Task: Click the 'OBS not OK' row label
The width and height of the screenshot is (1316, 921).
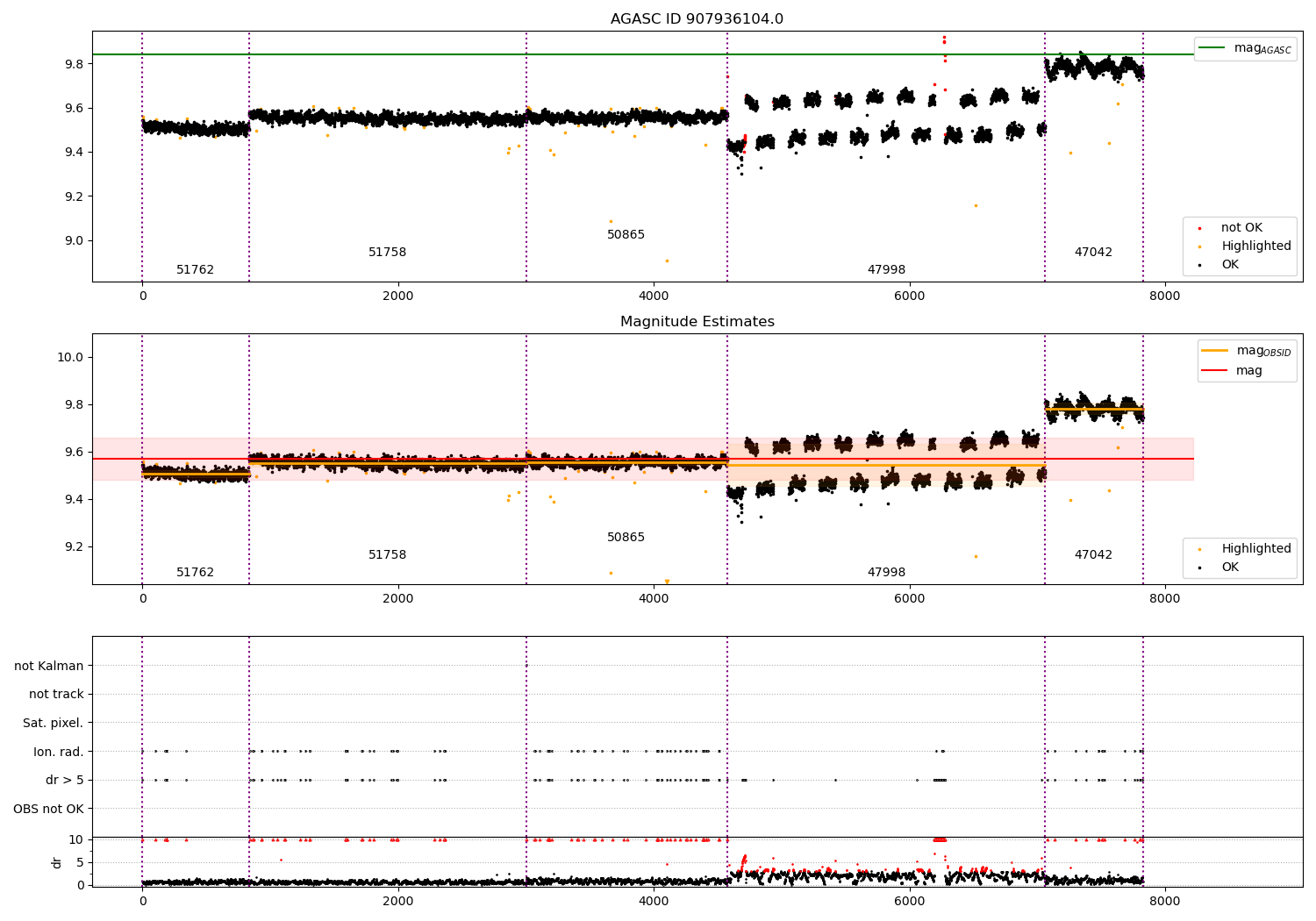Action: click(49, 810)
